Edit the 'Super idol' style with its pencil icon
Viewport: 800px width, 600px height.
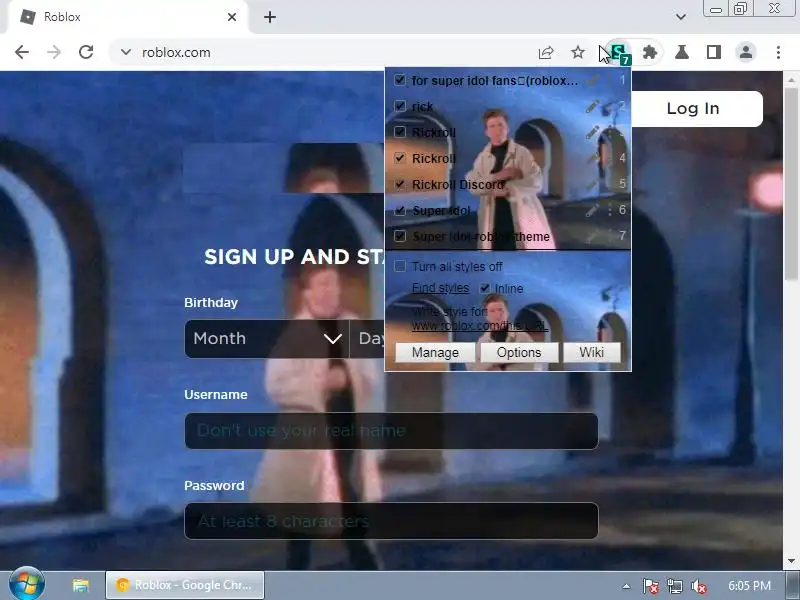592,210
